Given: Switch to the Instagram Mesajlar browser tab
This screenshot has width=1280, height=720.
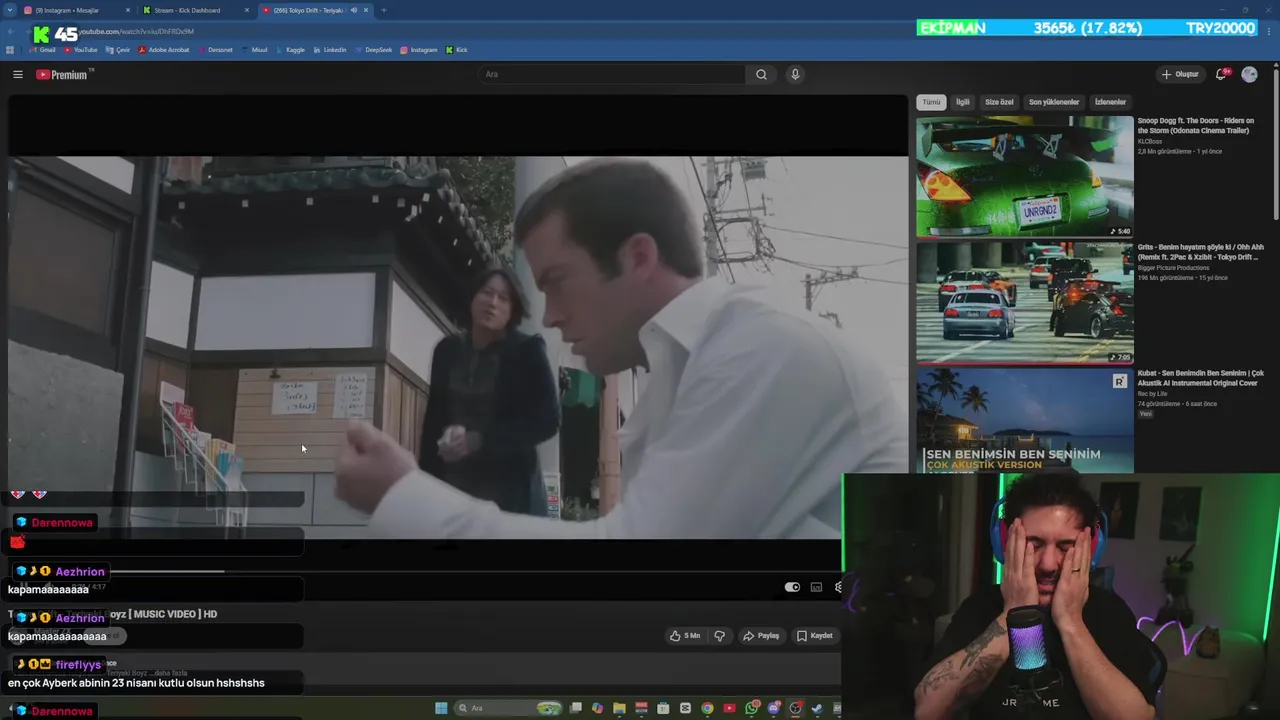Looking at the screenshot, I should [75, 10].
